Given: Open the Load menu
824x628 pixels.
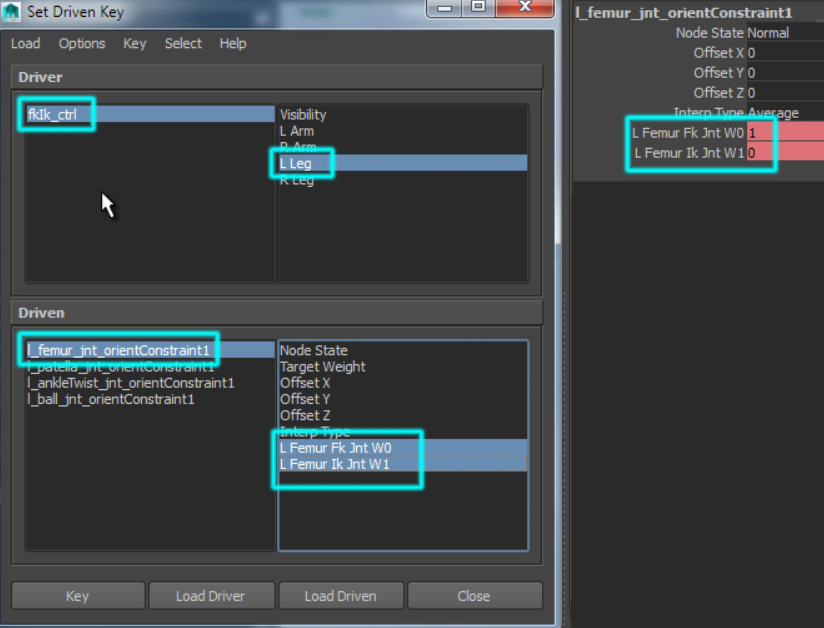Looking at the screenshot, I should coord(25,44).
